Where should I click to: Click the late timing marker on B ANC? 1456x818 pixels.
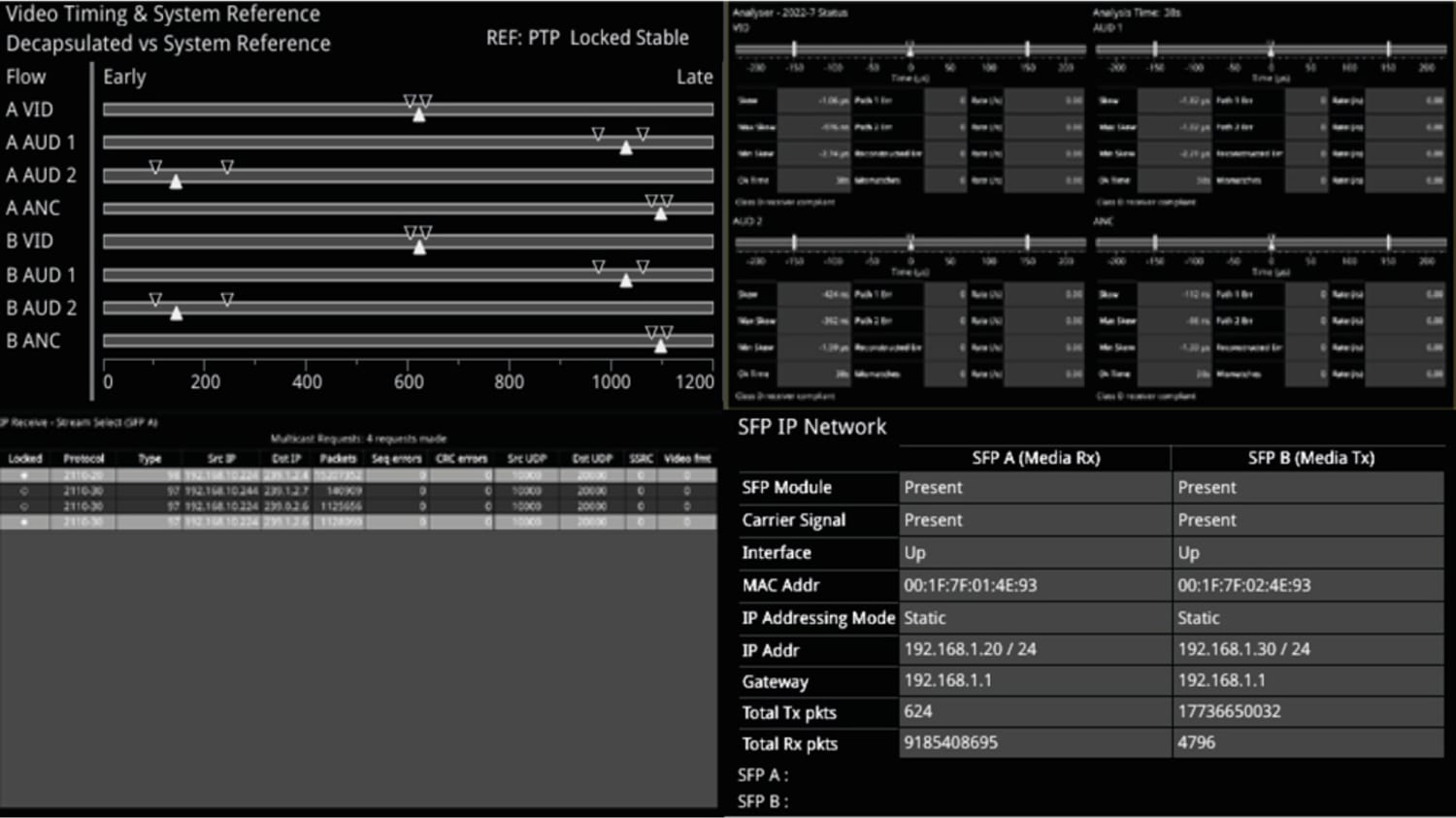point(660,345)
